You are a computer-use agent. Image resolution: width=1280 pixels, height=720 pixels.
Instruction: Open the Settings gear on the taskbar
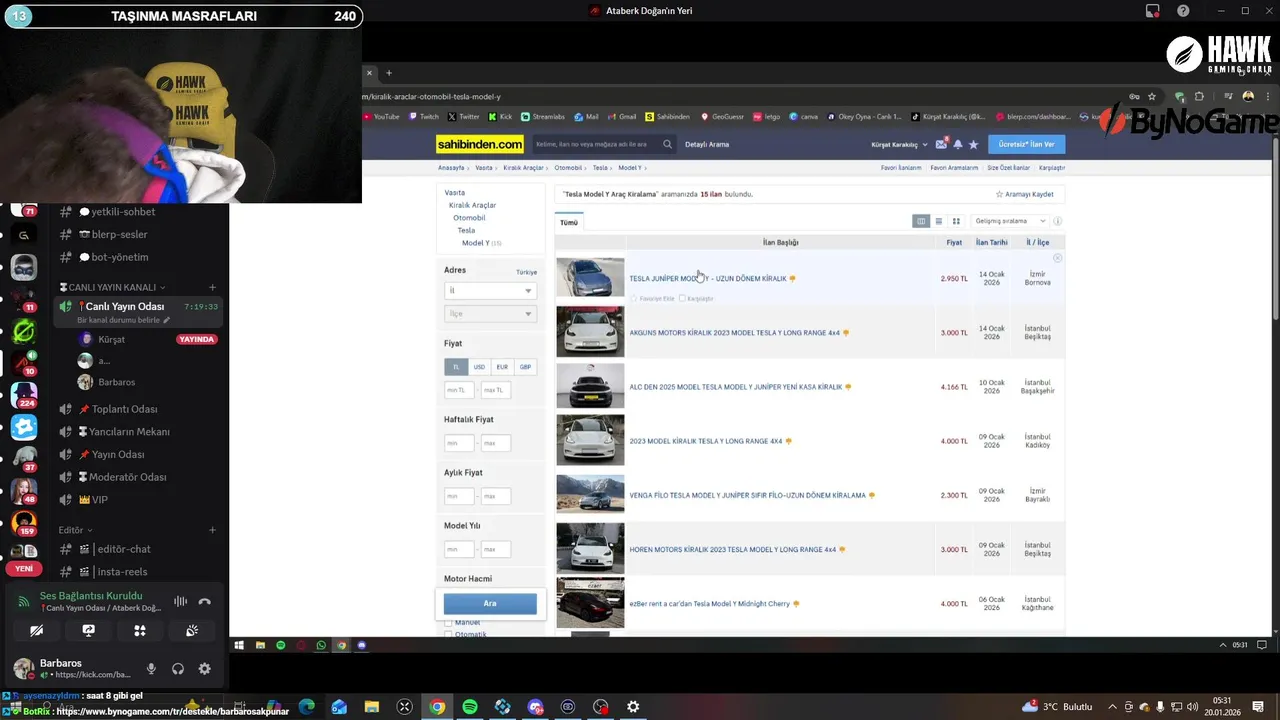(633, 707)
